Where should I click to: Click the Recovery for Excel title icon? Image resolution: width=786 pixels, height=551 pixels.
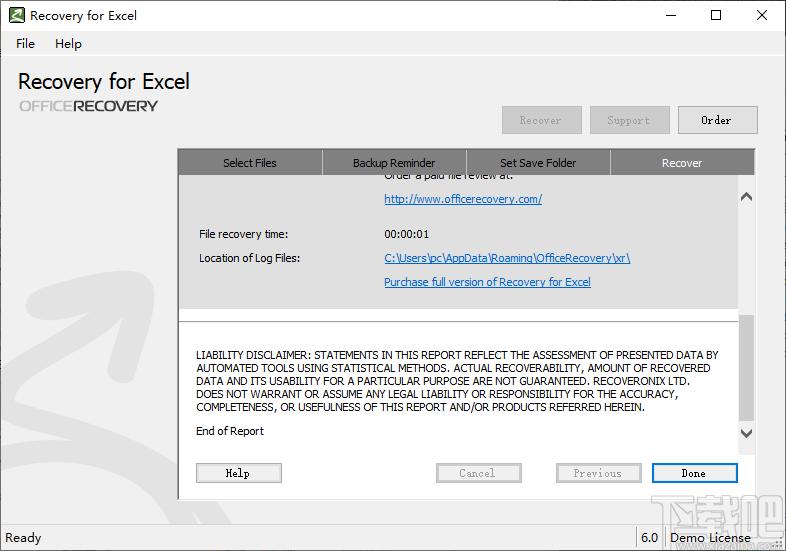17,16
